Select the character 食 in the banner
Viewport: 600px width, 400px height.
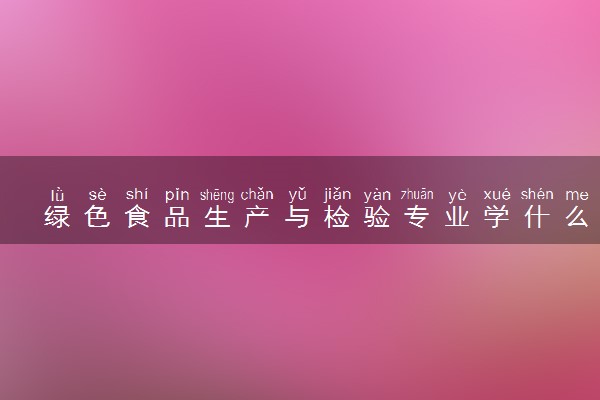137,217
